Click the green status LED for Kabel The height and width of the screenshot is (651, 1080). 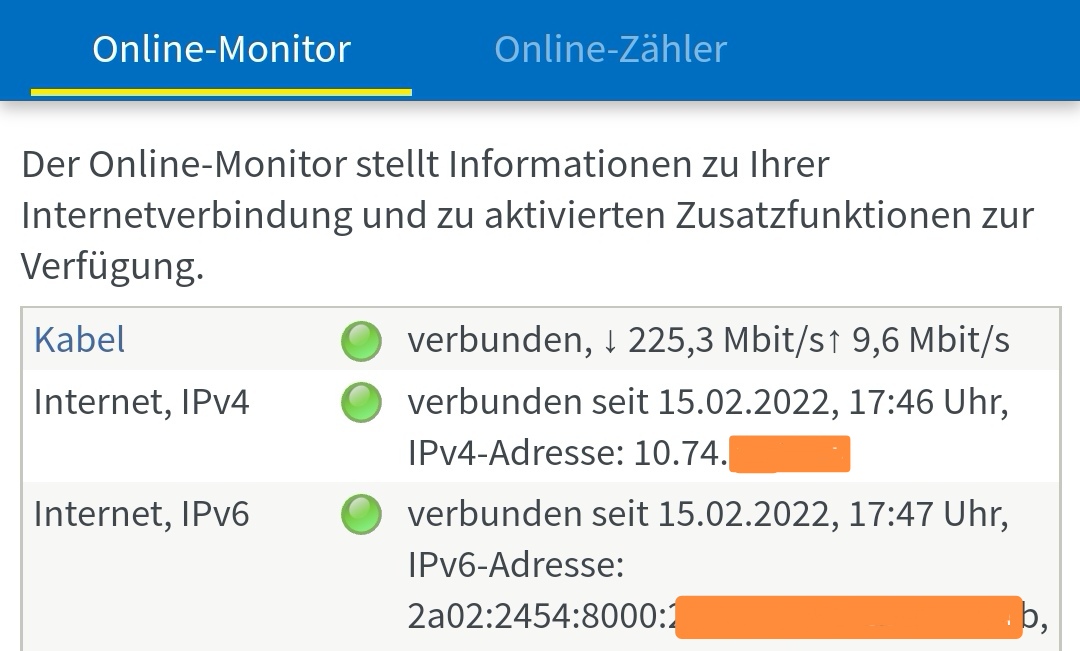pos(361,341)
